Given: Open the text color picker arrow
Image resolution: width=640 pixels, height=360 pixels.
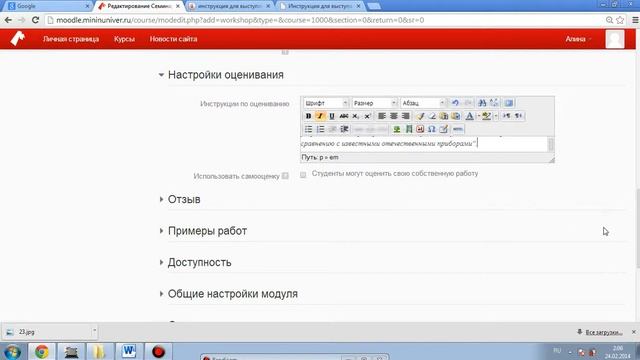Looking at the screenshot, I should tap(478, 116).
